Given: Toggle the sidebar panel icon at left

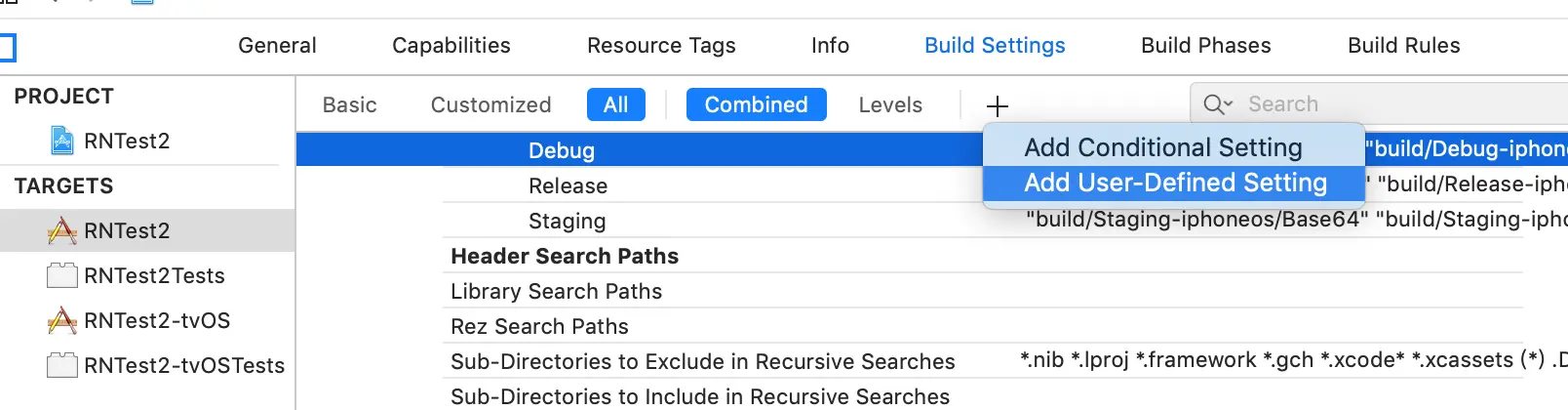Looking at the screenshot, I should click(7, 46).
